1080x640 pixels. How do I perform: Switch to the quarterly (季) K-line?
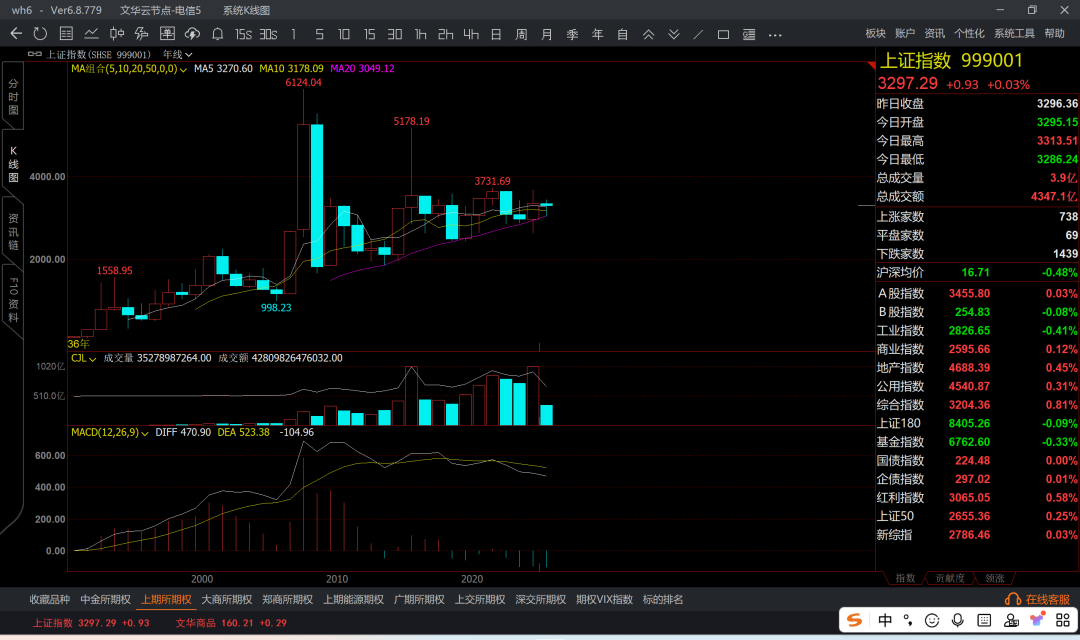pyautogui.click(x=572, y=34)
